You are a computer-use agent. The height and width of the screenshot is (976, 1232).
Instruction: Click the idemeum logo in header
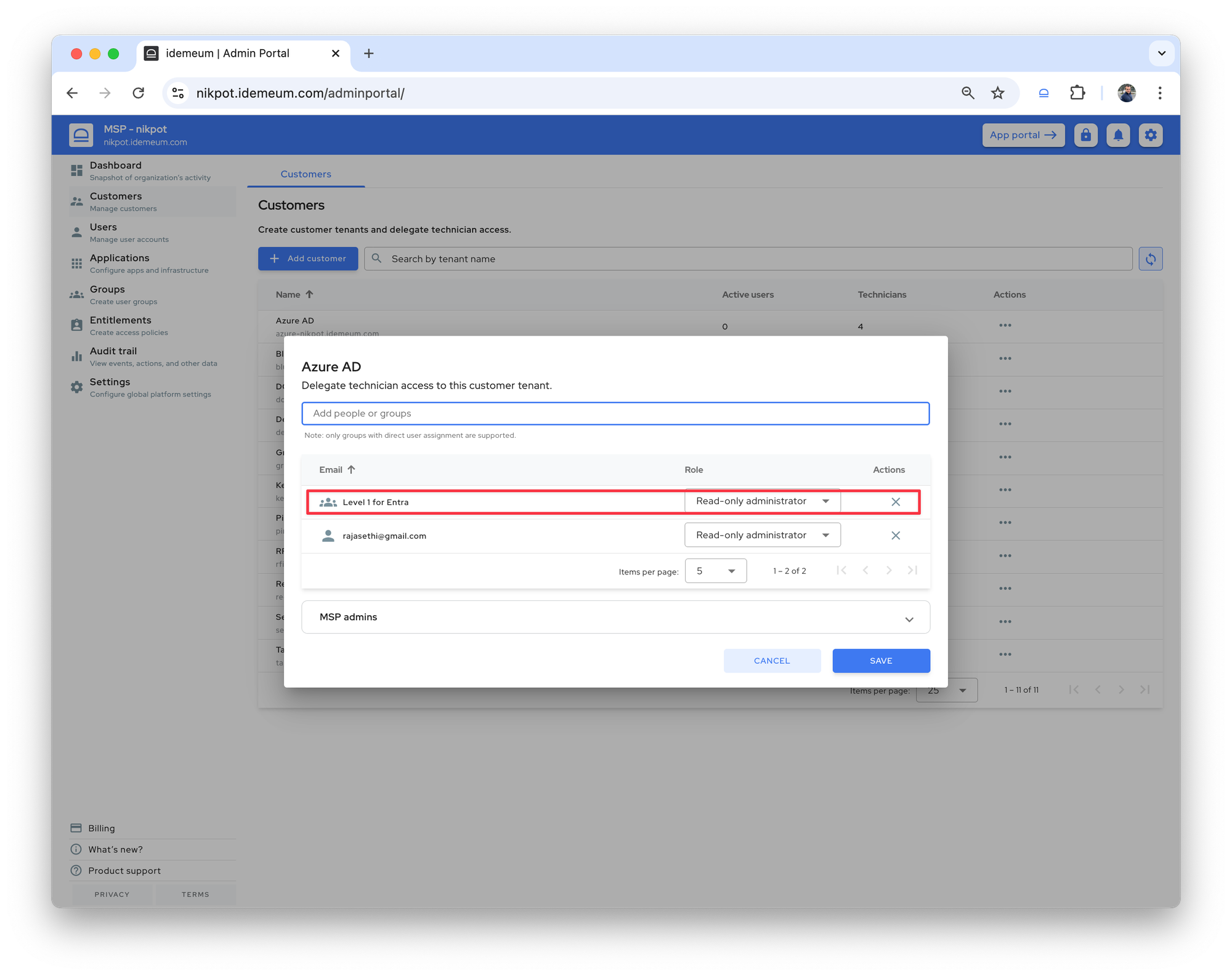point(81,135)
